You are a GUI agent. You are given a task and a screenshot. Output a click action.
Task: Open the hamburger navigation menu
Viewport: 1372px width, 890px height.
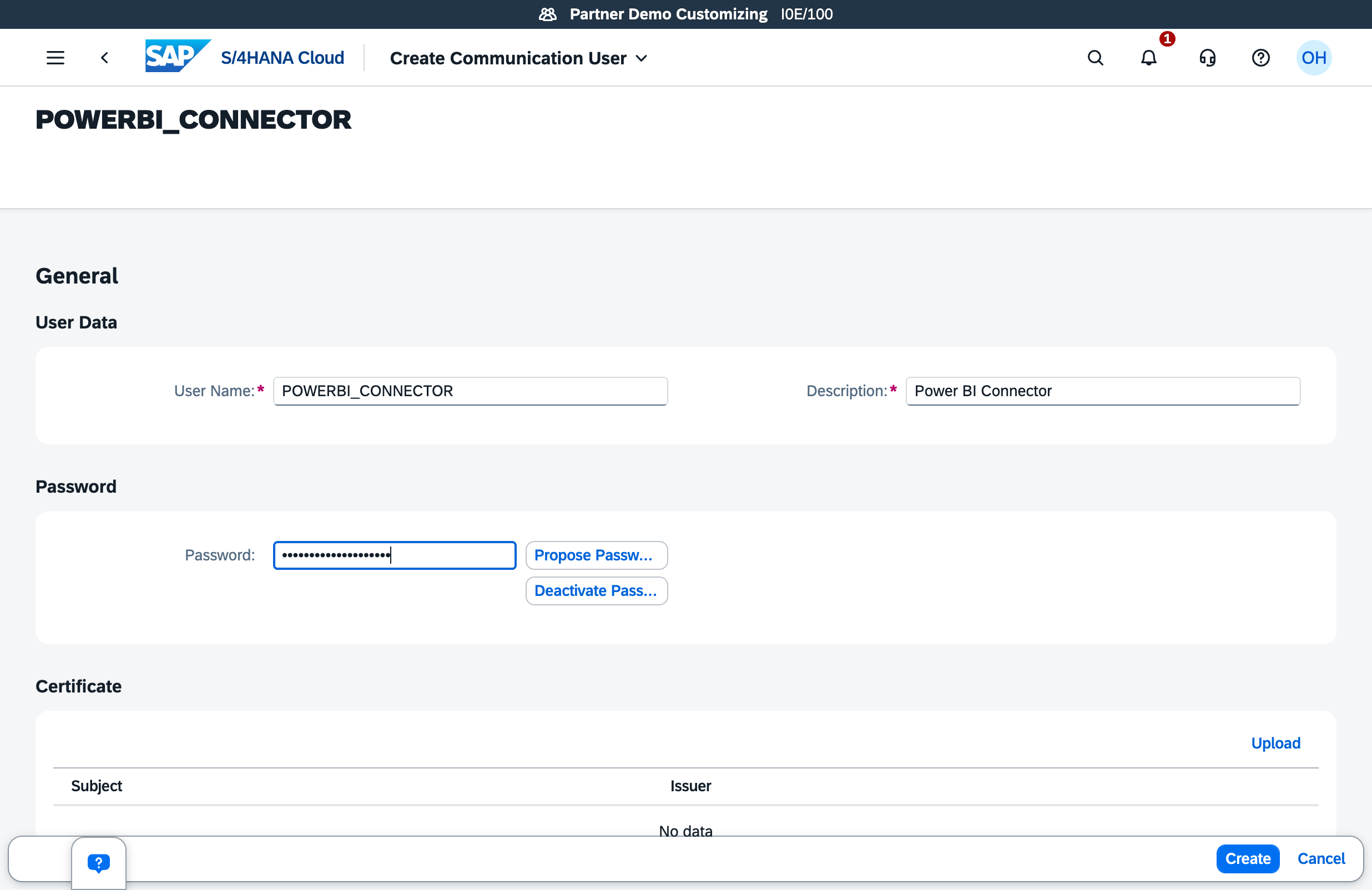[56, 58]
